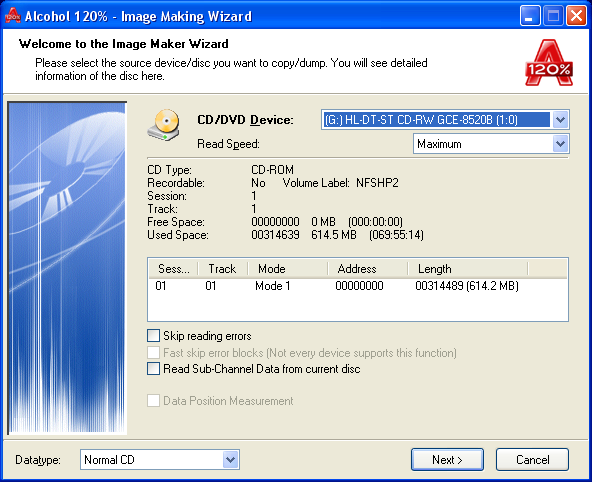Click the blue disc artwork side panel
The height and width of the screenshot is (482, 592).
click(67, 268)
